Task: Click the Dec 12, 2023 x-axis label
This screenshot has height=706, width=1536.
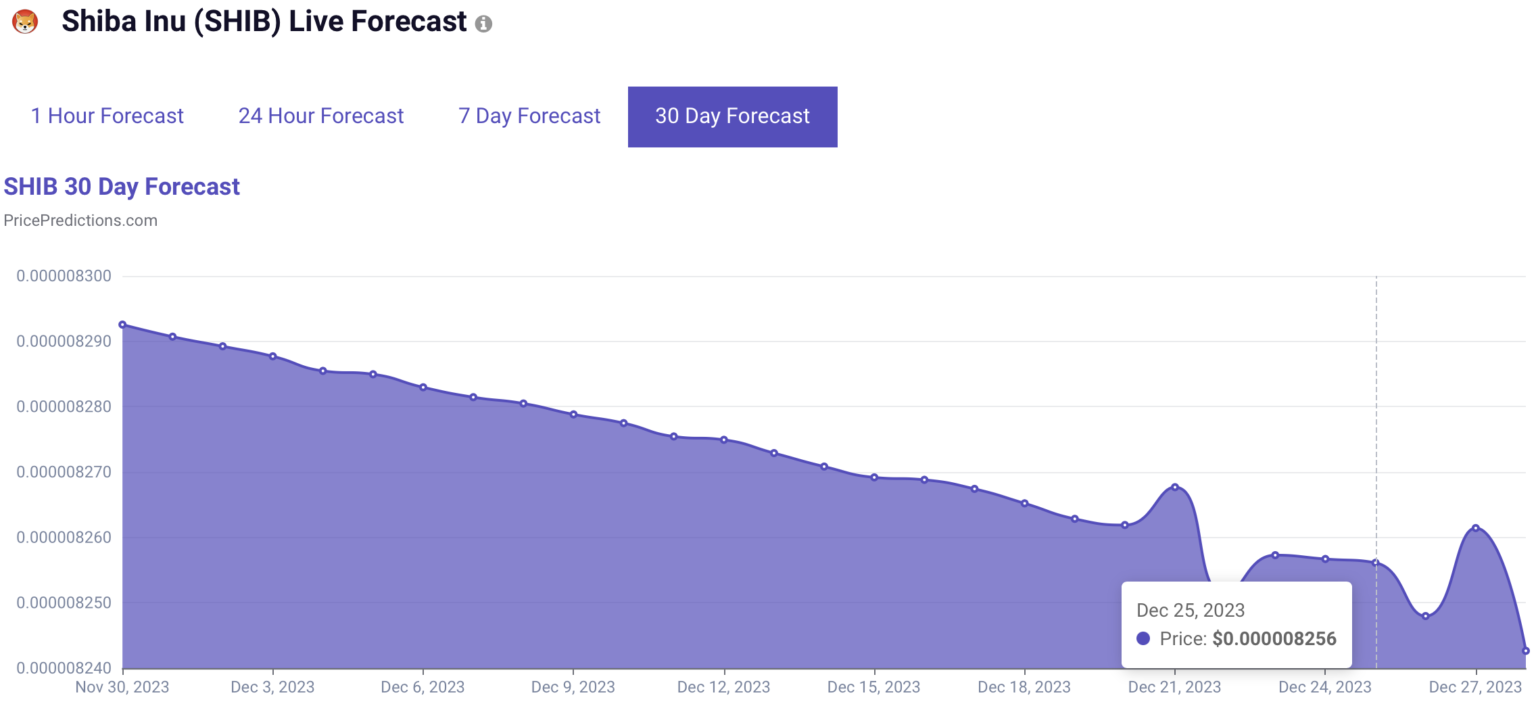Action: (723, 687)
